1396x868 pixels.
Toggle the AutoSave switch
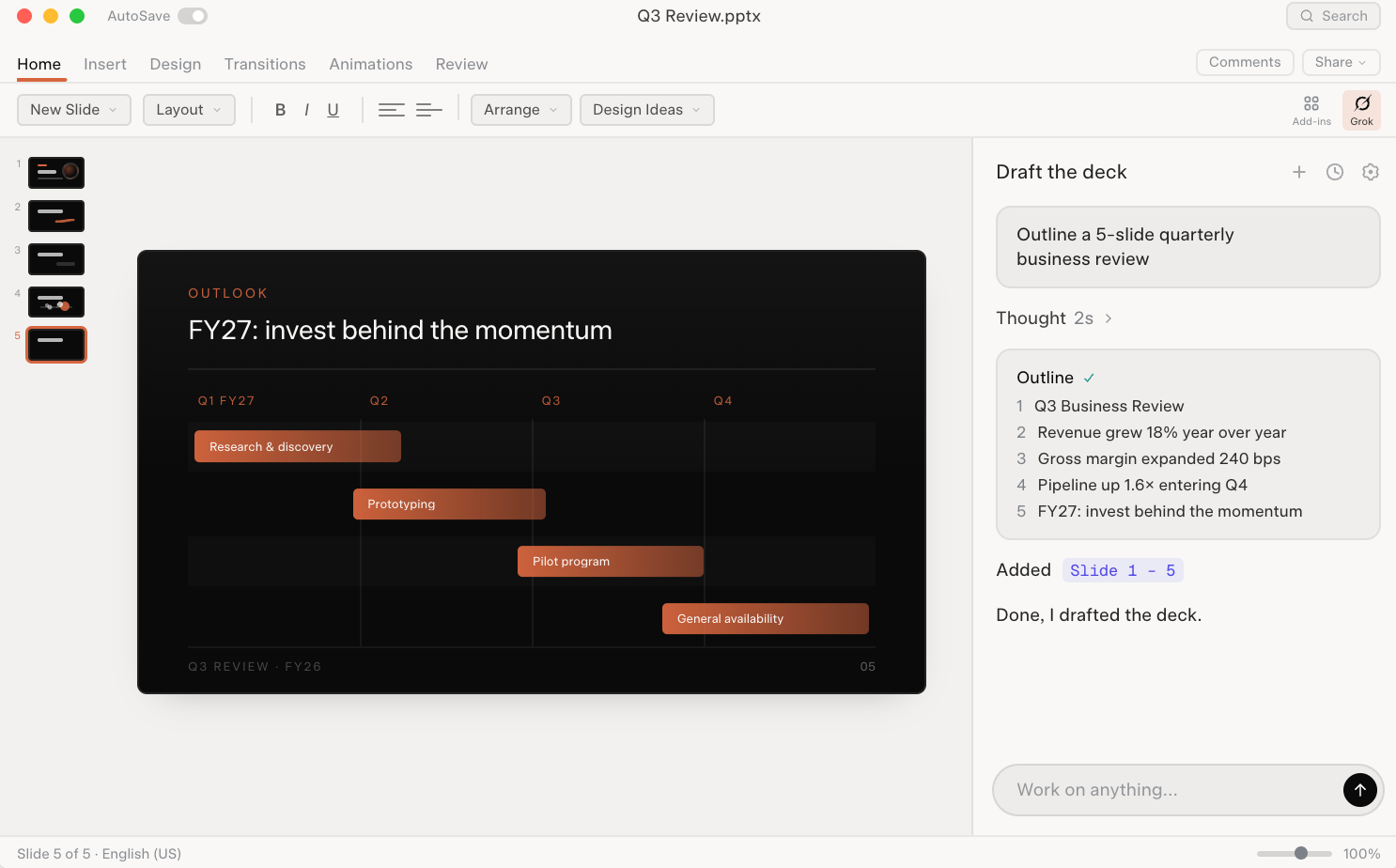pyautogui.click(x=193, y=16)
